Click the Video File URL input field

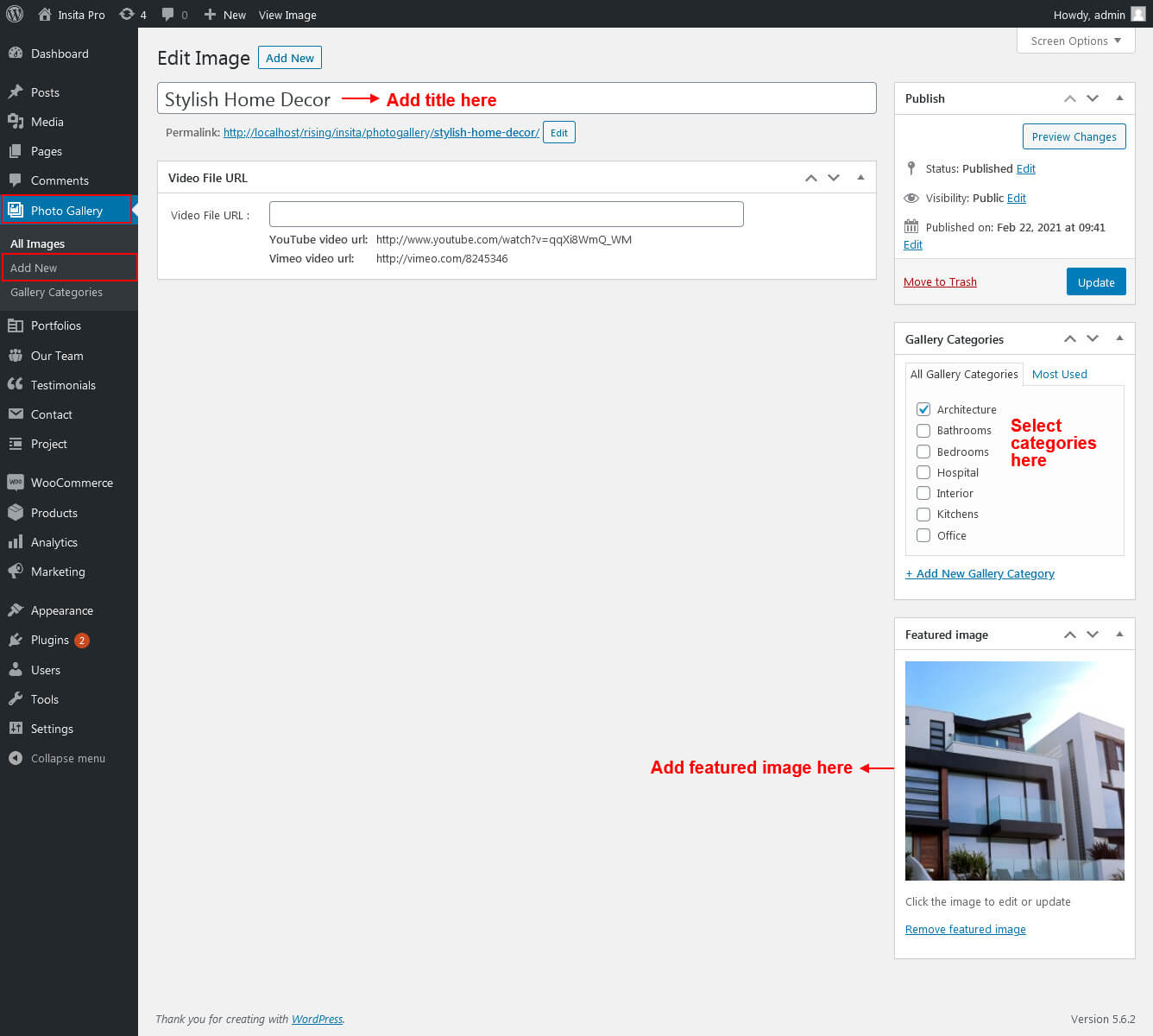click(506, 214)
